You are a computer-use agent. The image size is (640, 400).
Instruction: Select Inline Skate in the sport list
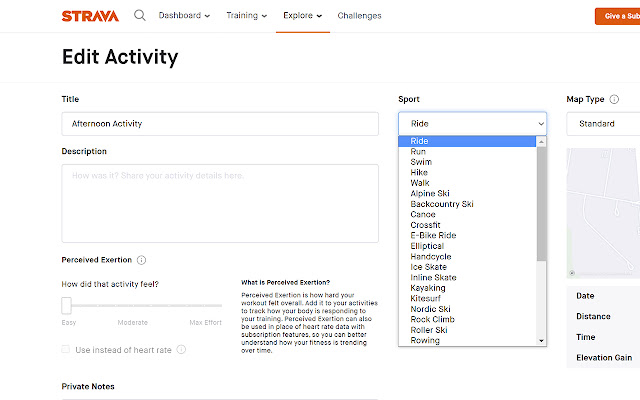tap(467, 278)
